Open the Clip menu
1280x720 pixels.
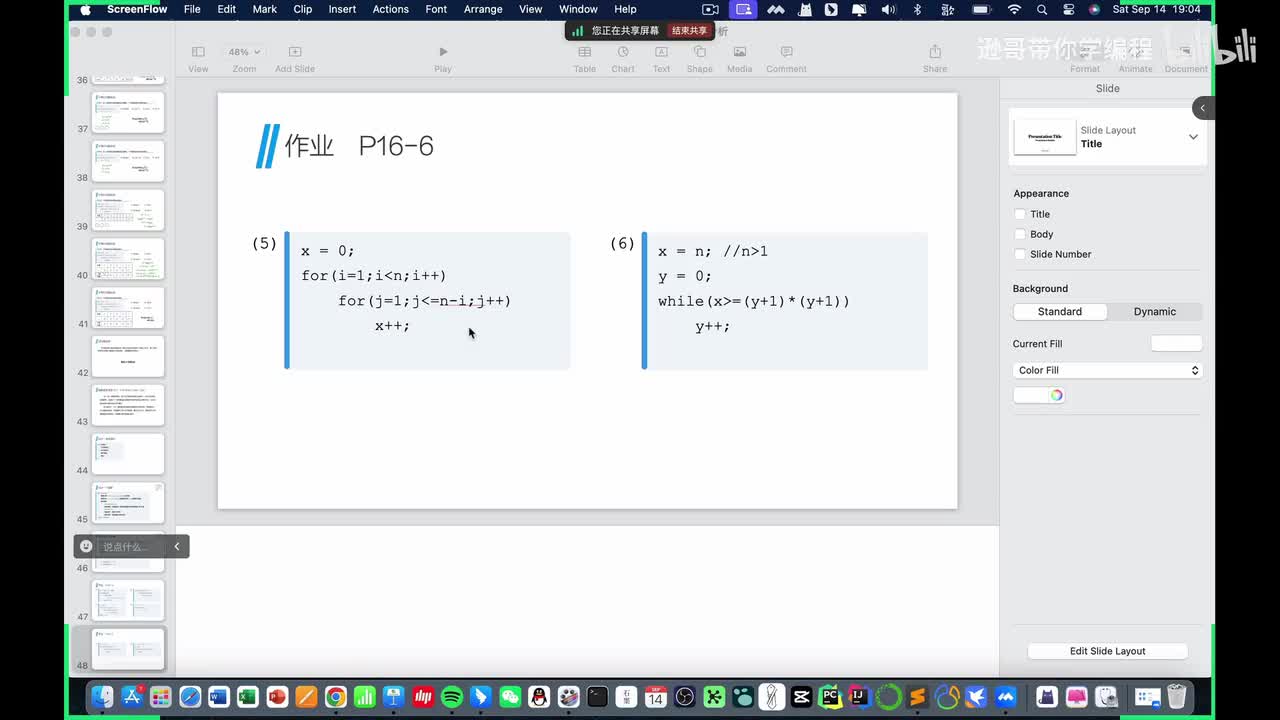point(303,9)
